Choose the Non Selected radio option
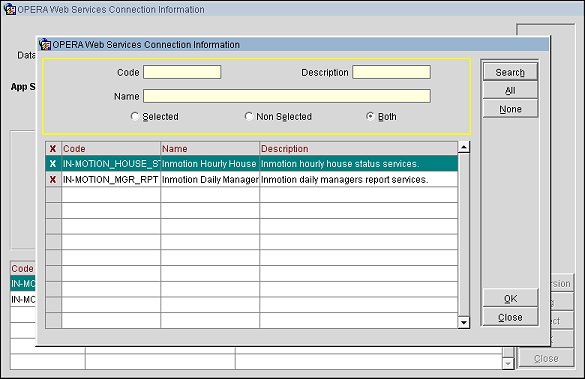This screenshot has height=379, width=585. [x=248, y=116]
